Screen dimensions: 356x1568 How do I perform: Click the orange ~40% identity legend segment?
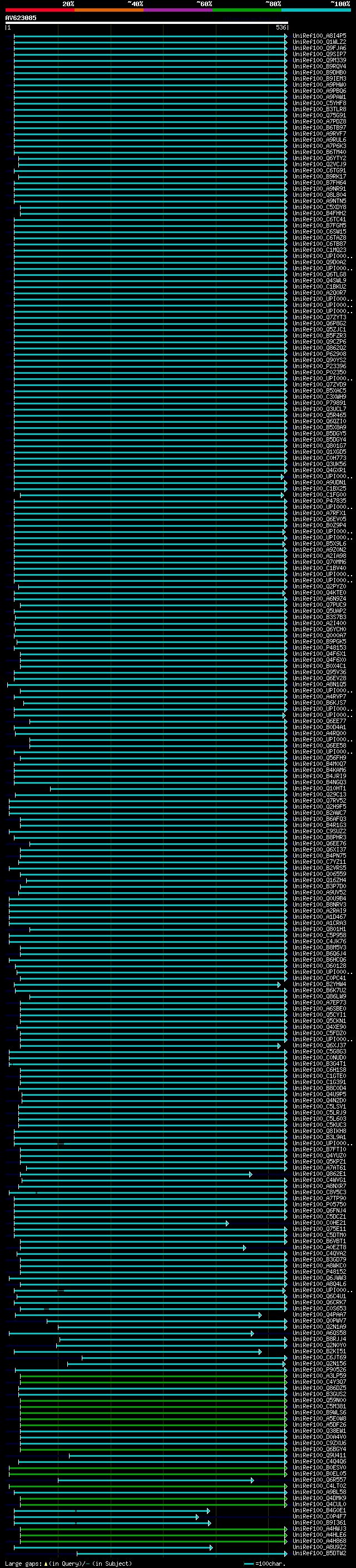point(109,10)
